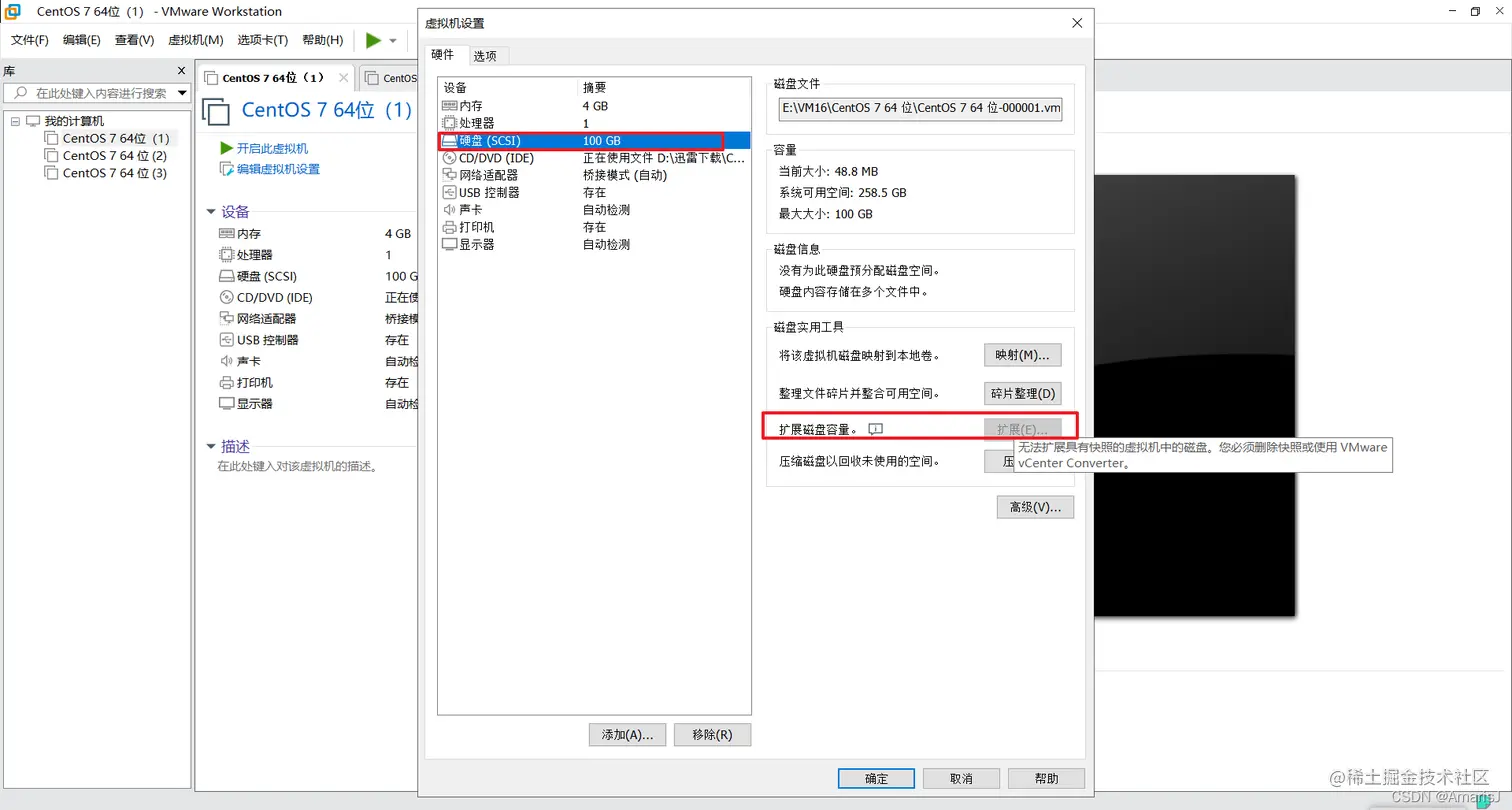Click the green power-on icon in the toolbar

pos(374,40)
